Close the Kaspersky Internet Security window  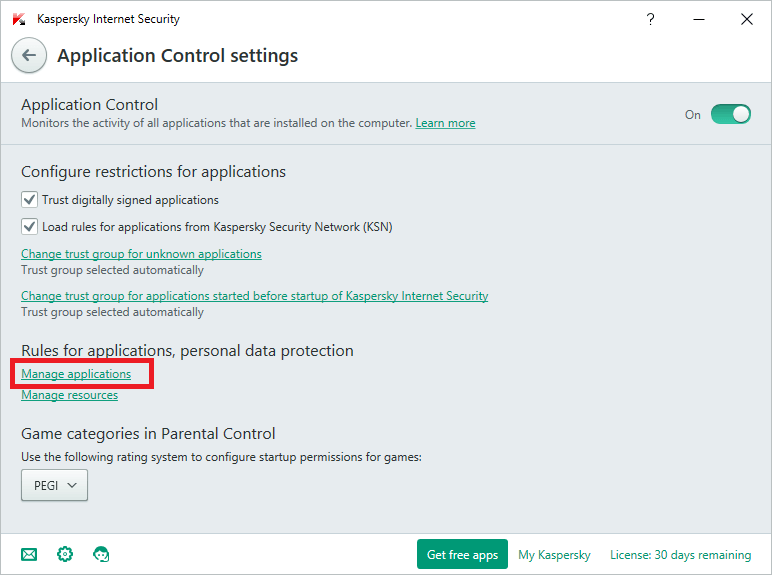click(x=746, y=19)
